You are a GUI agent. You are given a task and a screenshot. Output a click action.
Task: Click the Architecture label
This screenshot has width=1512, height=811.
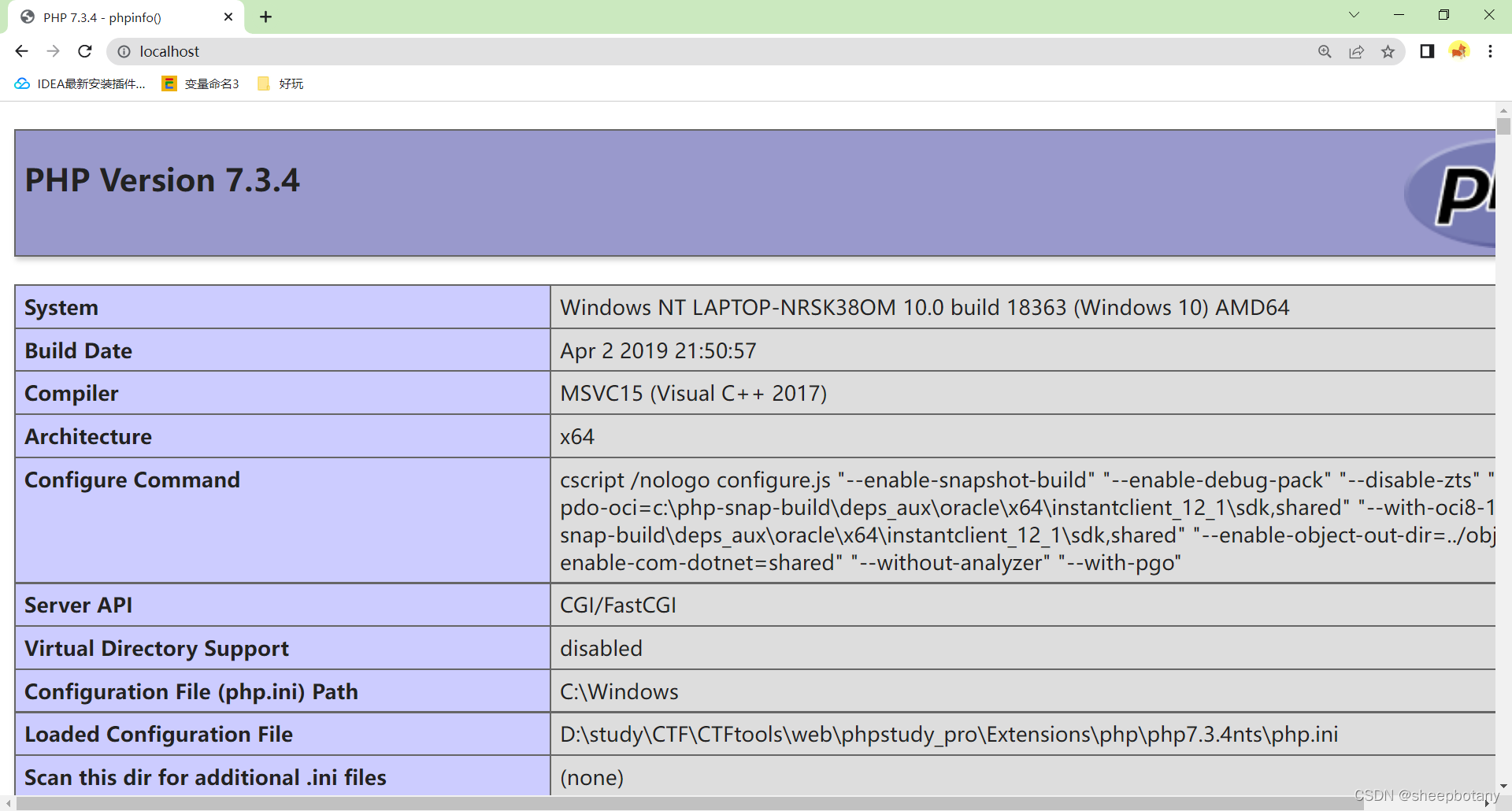coord(88,437)
